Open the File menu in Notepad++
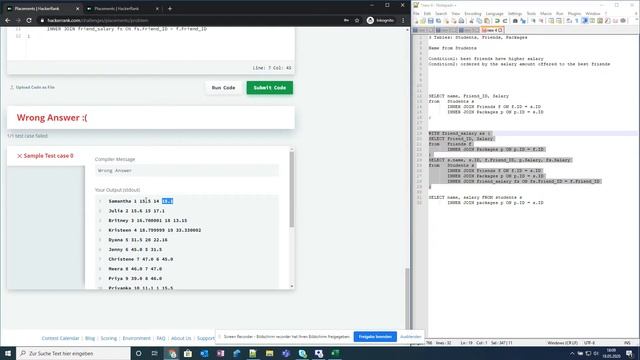 click(x=416, y=13)
